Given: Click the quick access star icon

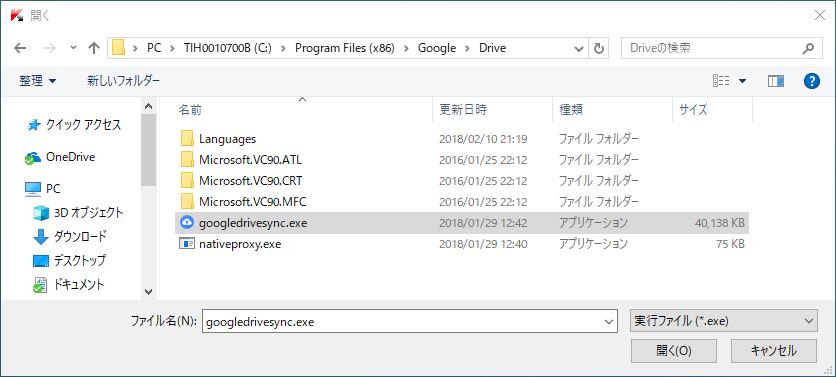Looking at the screenshot, I should point(34,125).
